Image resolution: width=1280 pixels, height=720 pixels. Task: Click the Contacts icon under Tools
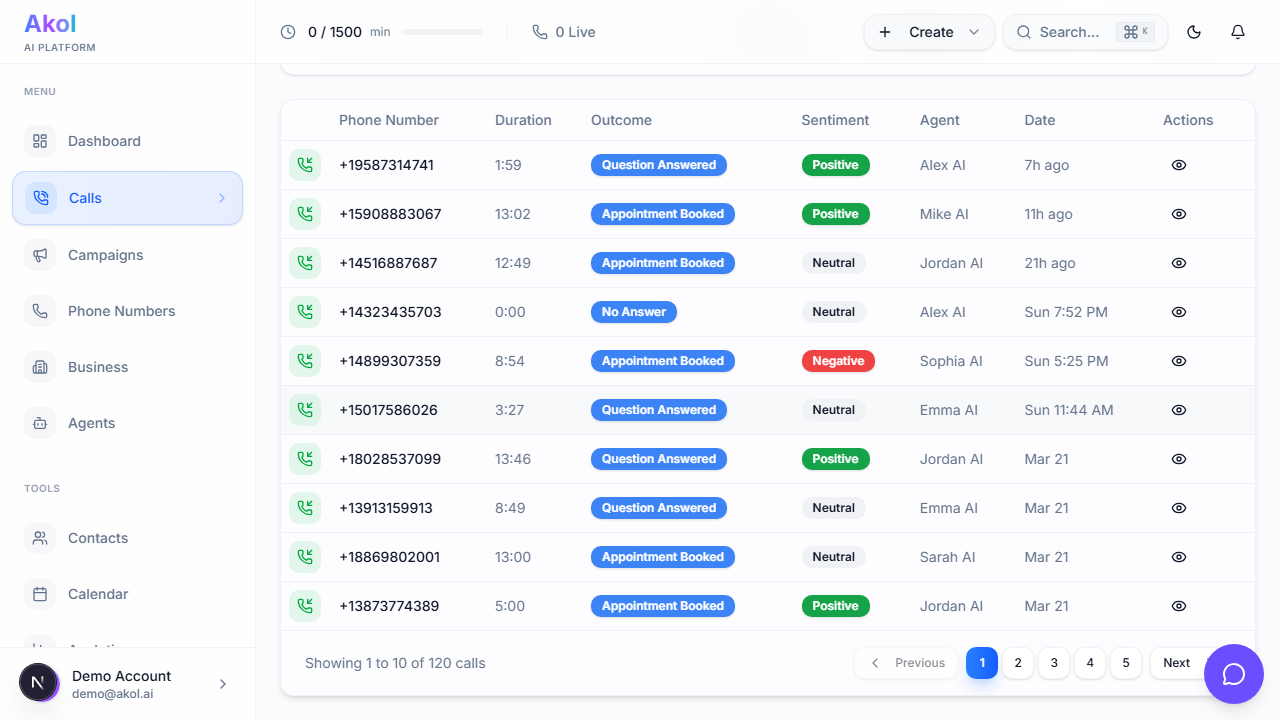coord(40,538)
